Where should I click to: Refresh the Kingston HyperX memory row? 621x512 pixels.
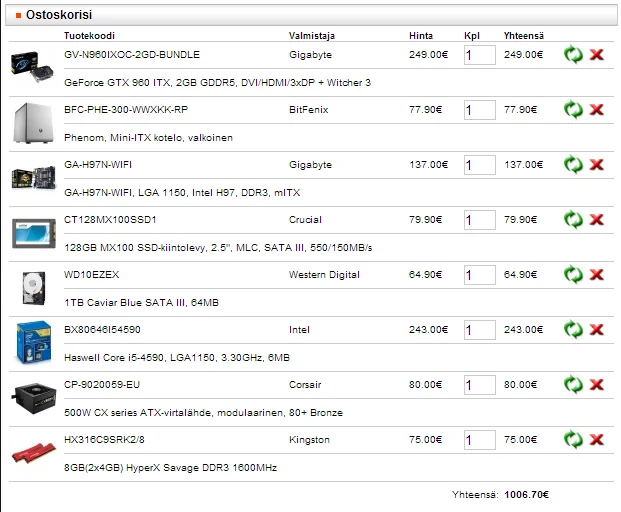pyautogui.click(x=573, y=439)
